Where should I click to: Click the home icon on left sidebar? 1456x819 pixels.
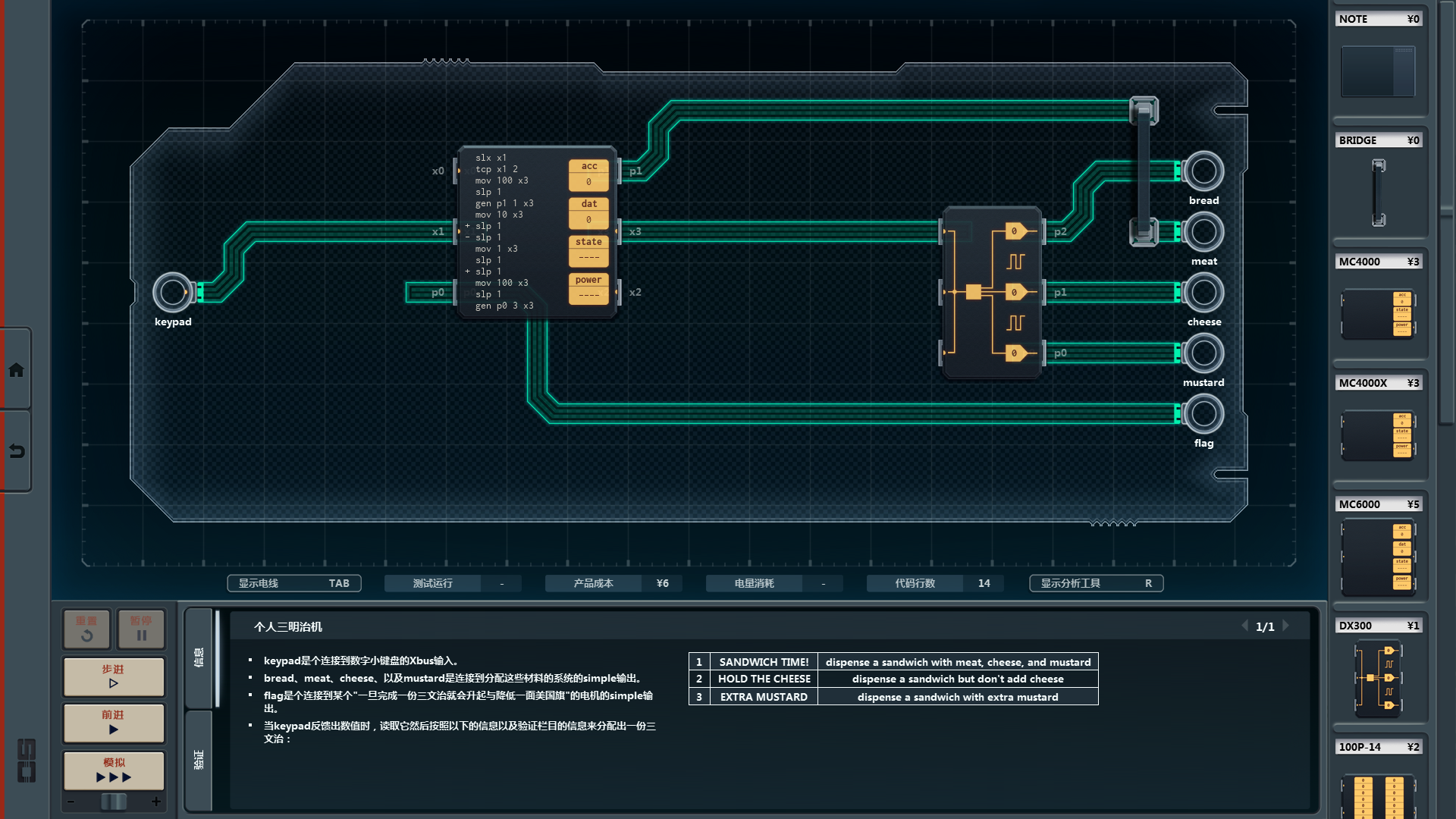(16, 370)
